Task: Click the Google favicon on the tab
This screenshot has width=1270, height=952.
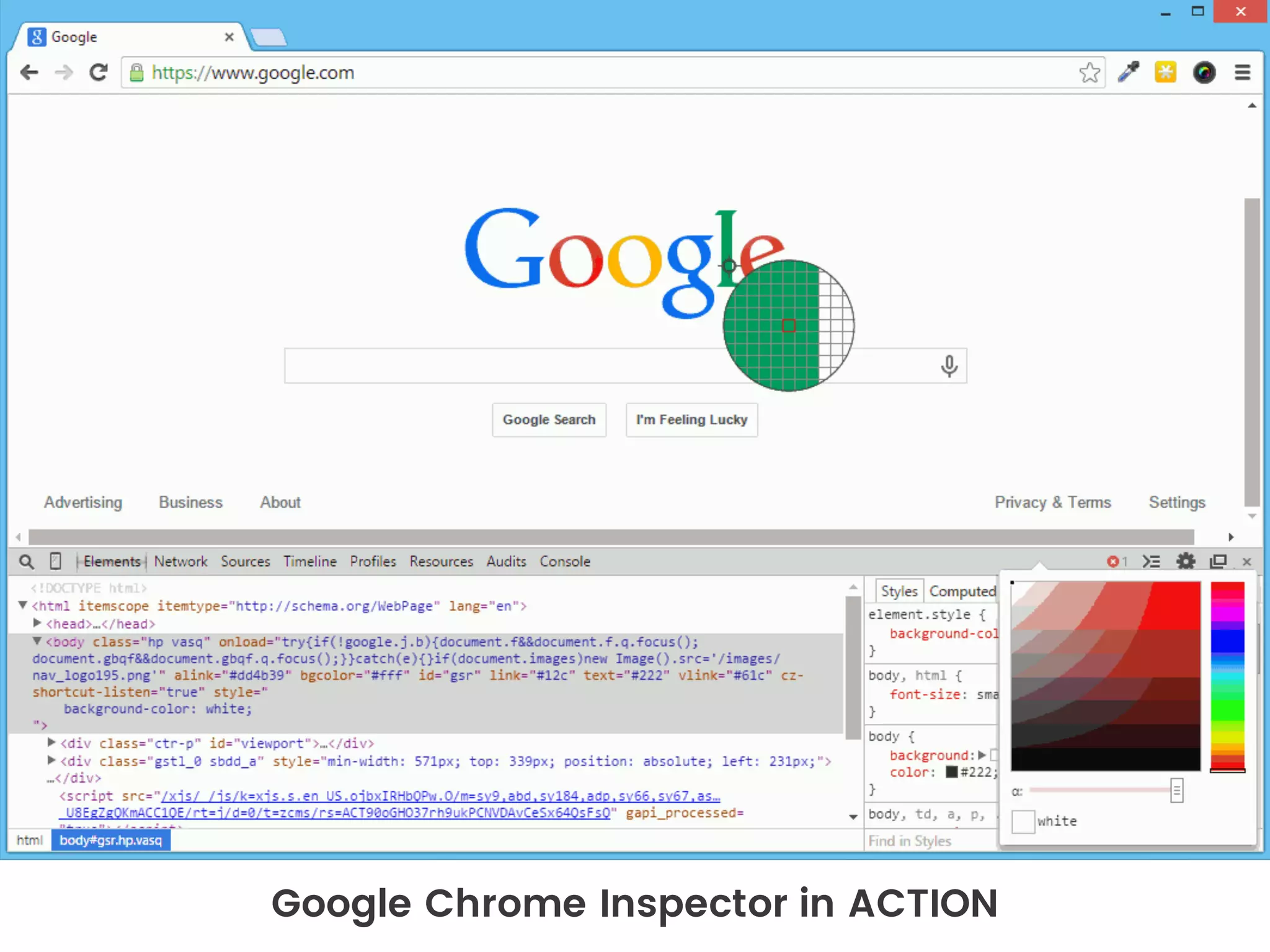Action: tap(37, 37)
